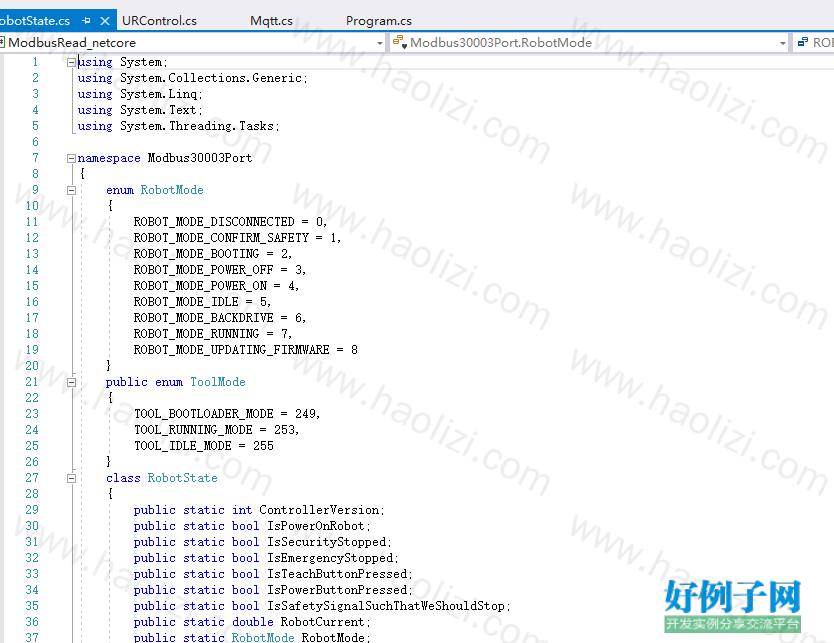Click ROBOT_MODE_POWER_OFF in the code

[x=203, y=270]
